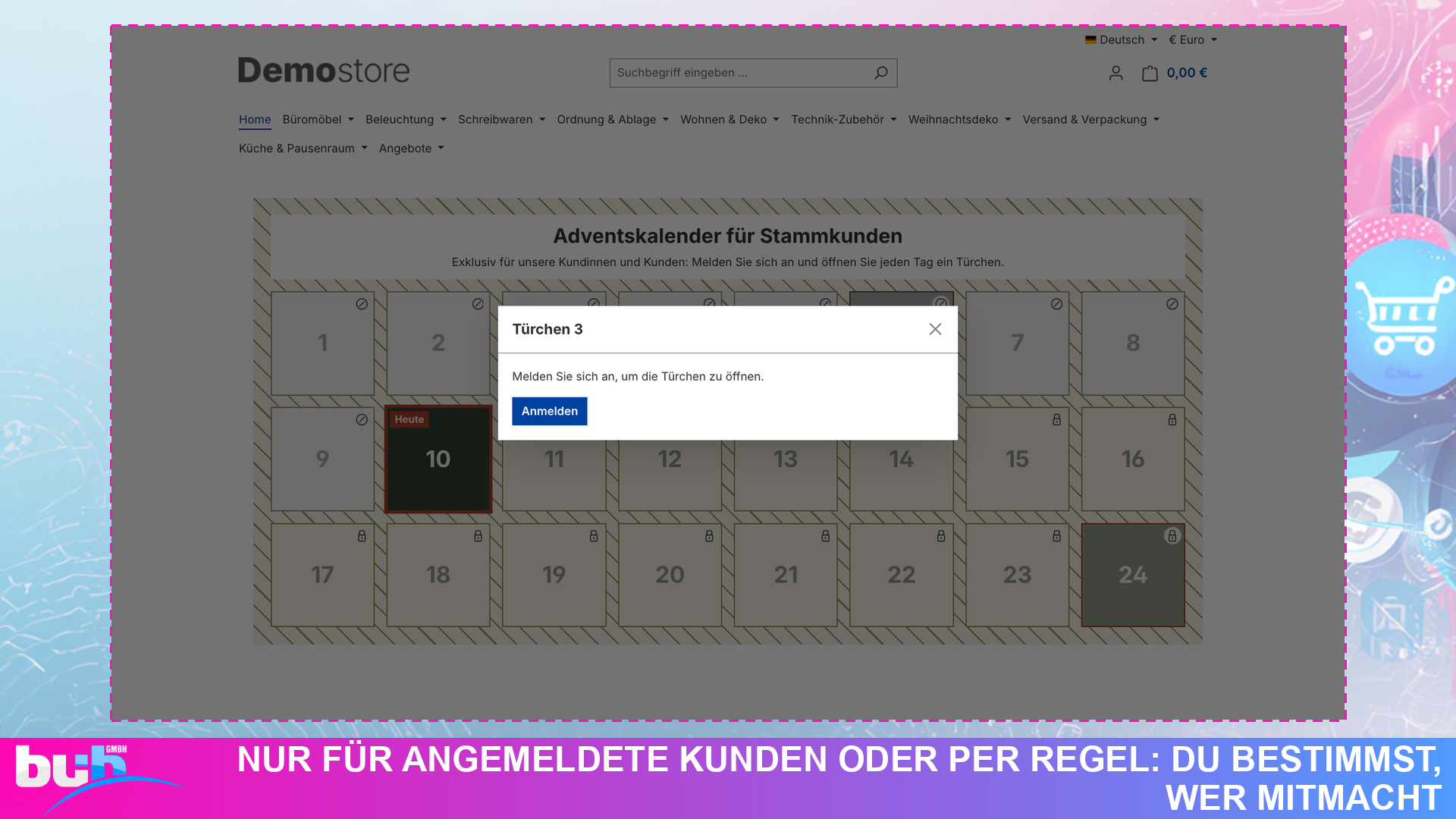
Task: Click calendar door 7
Action: [1017, 344]
